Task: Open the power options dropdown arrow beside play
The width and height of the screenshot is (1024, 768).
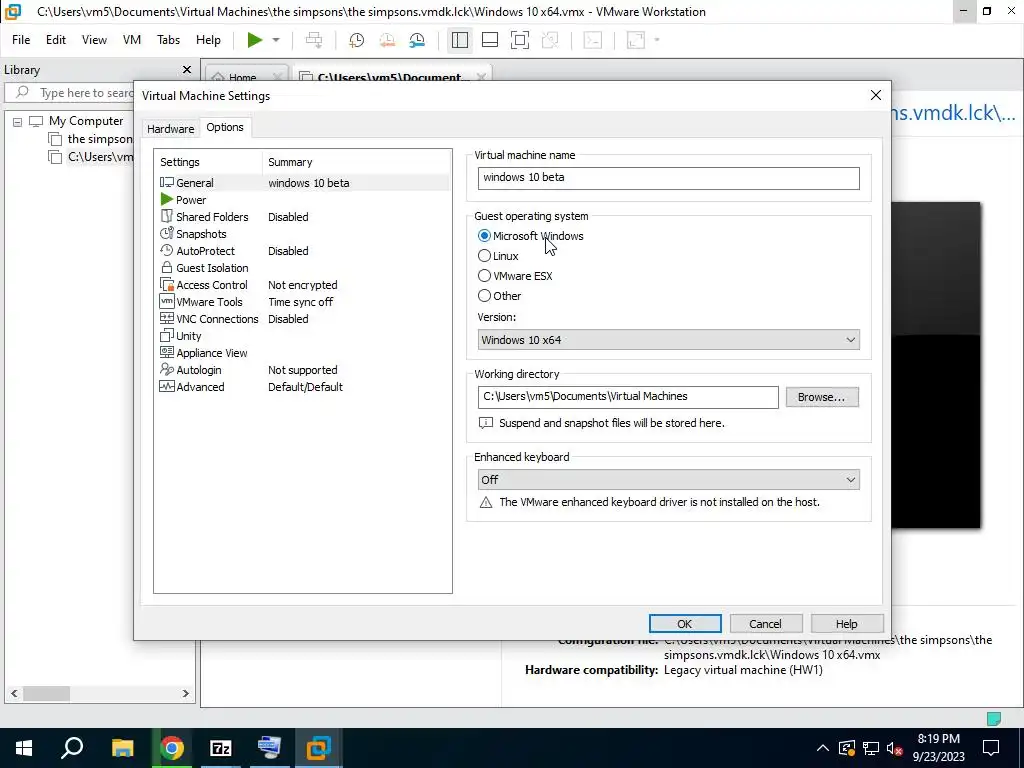Action: point(276,40)
